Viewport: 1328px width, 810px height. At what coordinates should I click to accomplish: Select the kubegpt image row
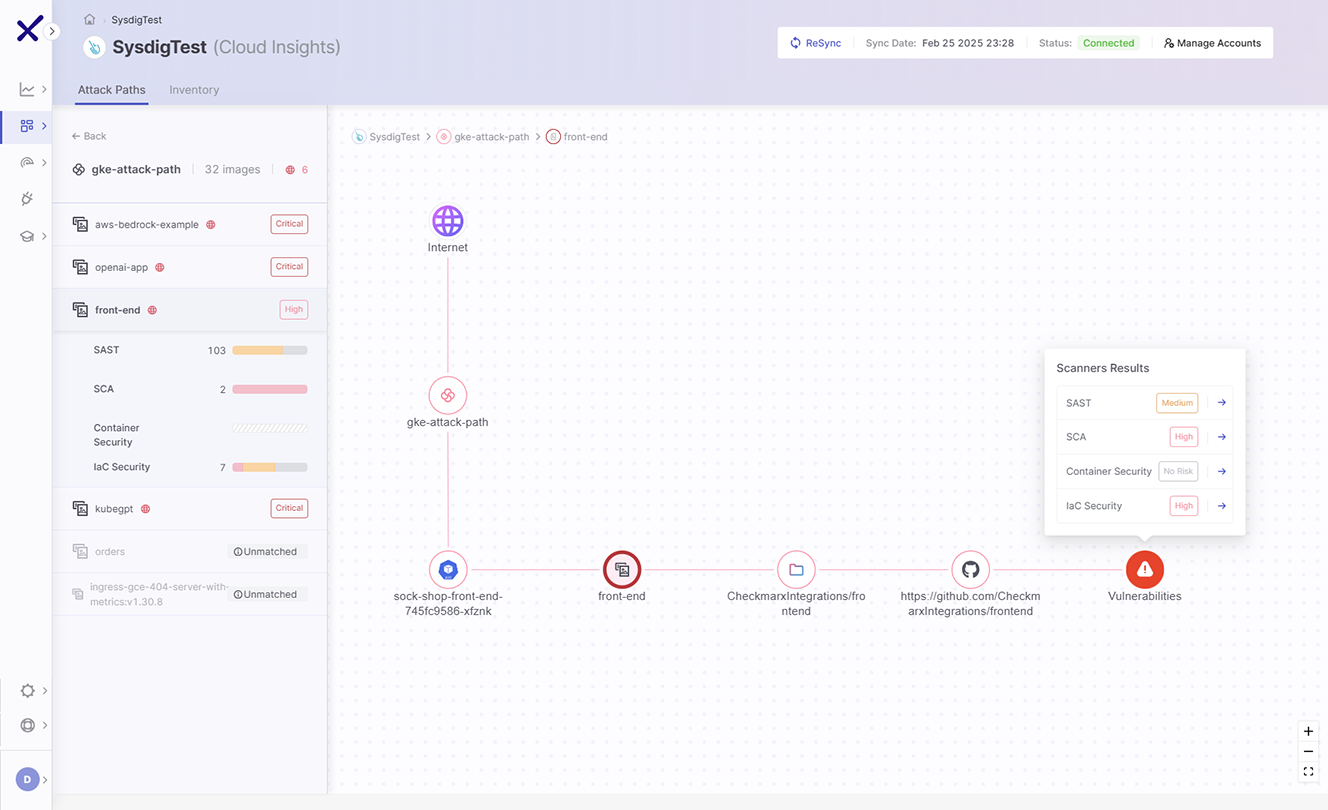coord(190,509)
